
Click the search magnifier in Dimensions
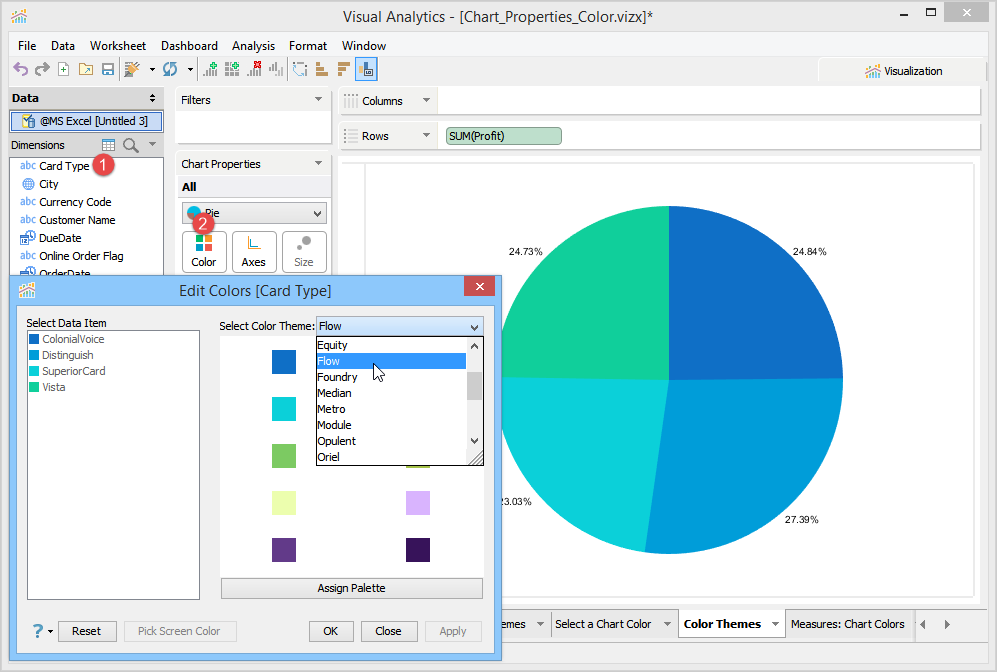click(x=131, y=145)
